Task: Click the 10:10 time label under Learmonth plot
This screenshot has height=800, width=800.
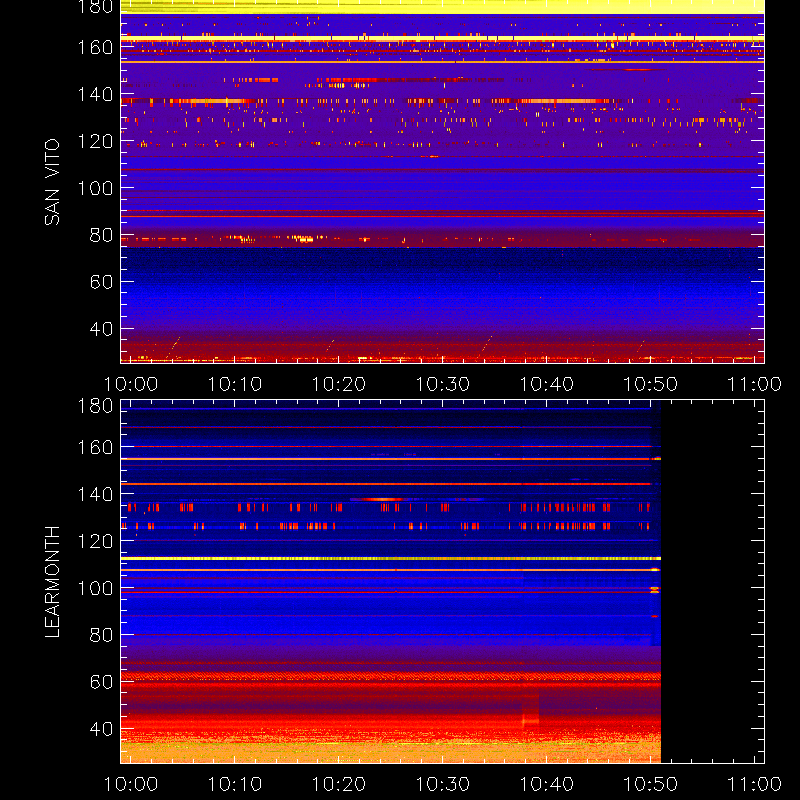Action: 235,784
